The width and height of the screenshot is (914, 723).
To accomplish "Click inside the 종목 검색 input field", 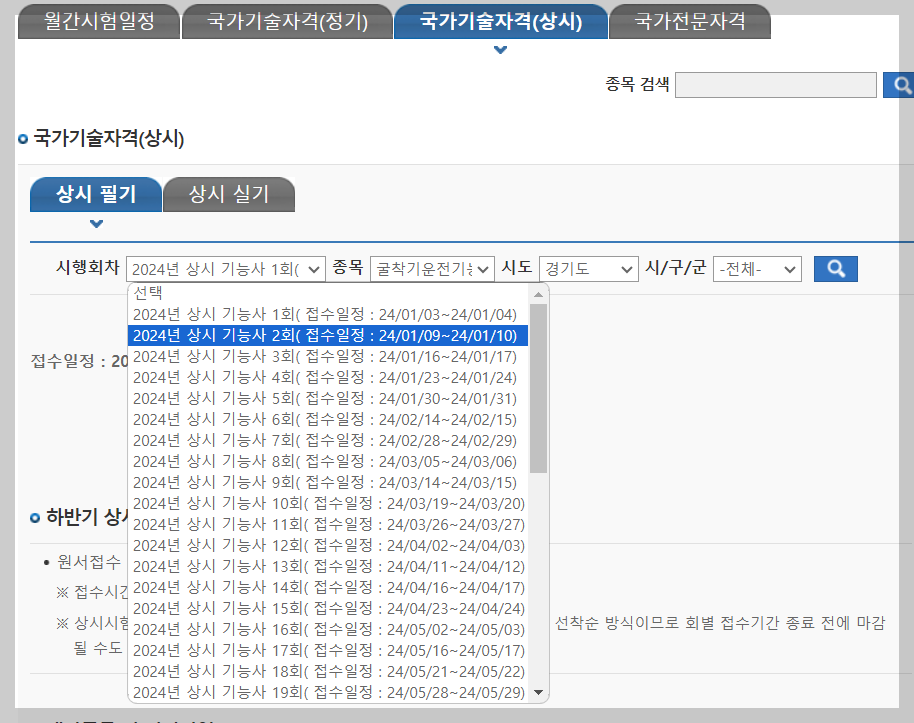I will (775, 85).
